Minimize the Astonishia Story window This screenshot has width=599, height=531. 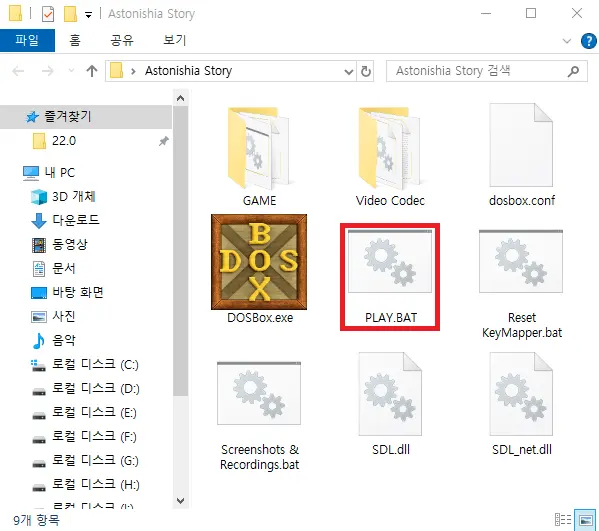(486, 13)
